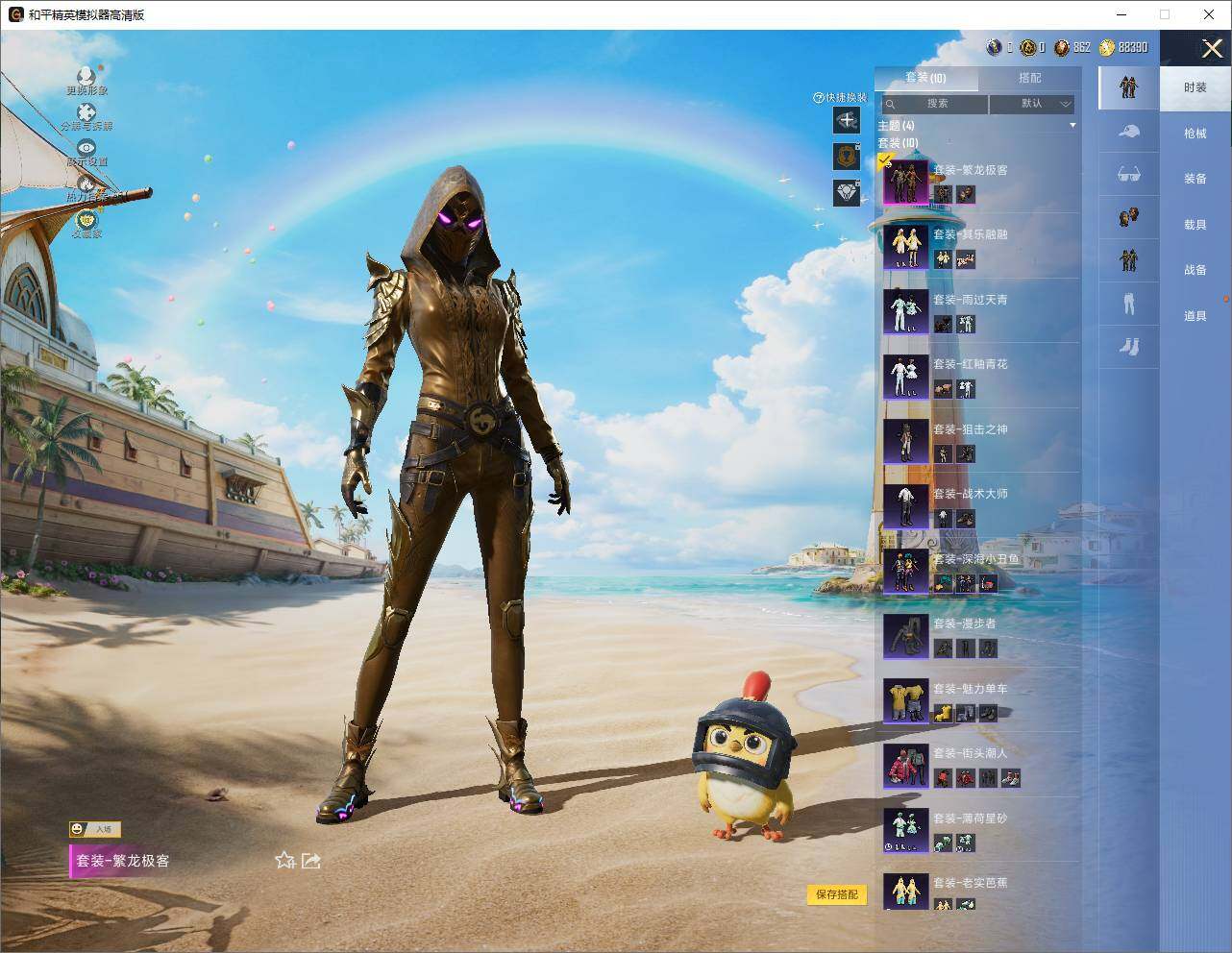Expand the 主题 (4) section arrow
Viewport: 1232px width, 953px height.
(1072, 126)
